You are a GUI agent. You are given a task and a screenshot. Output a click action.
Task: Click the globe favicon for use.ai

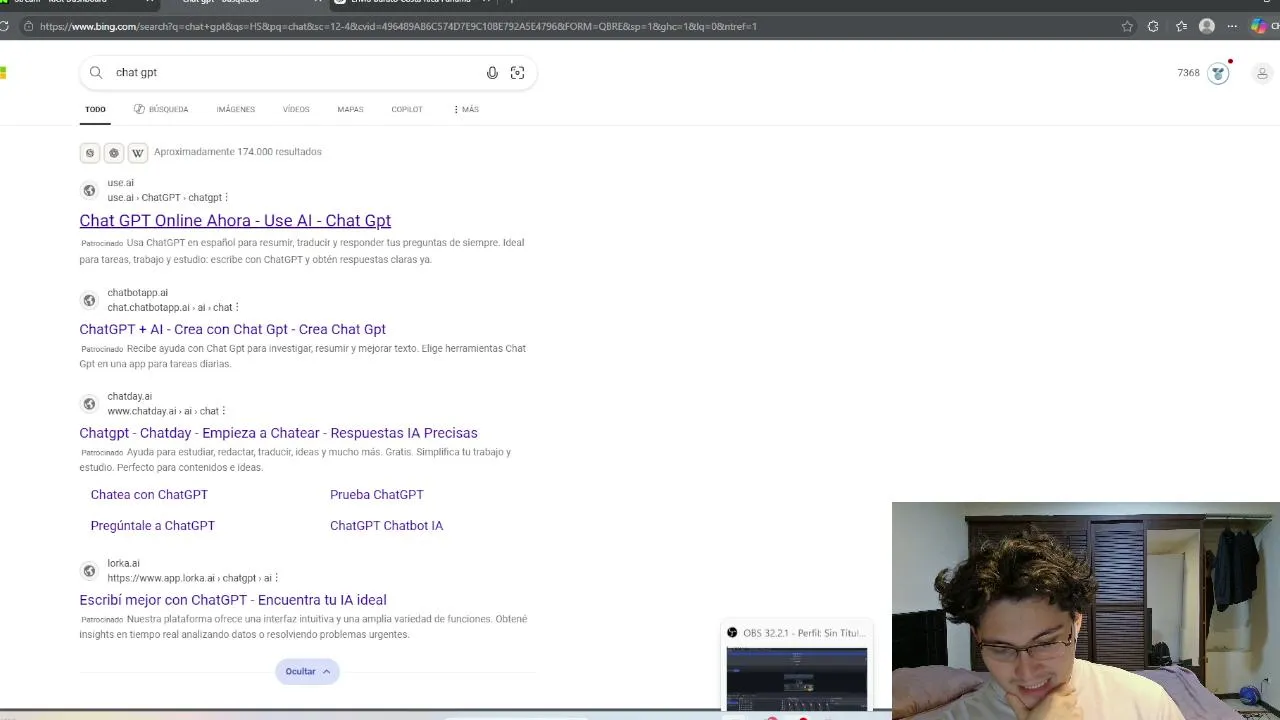[x=89, y=190]
